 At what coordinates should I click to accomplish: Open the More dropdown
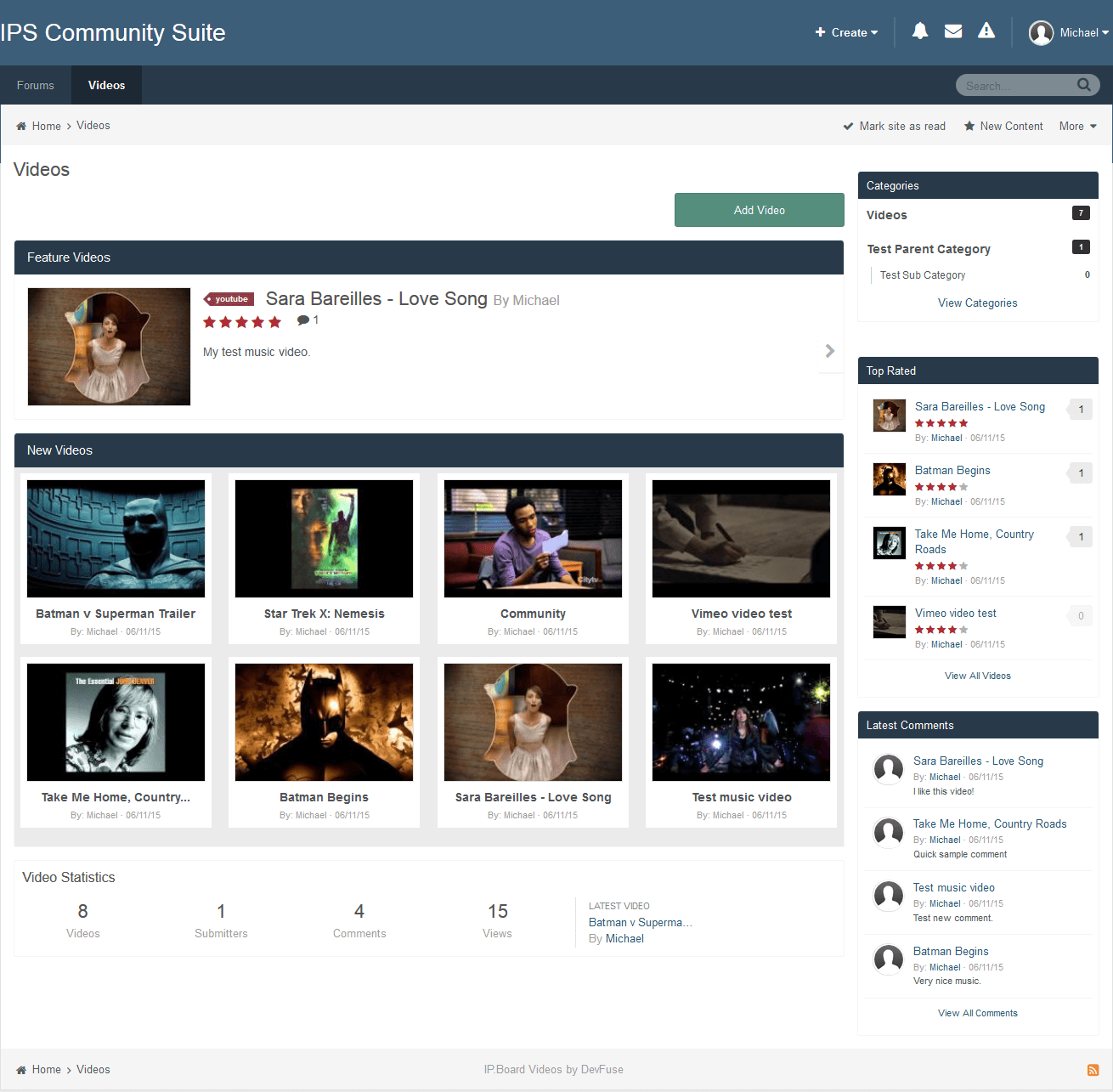pos(1077,127)
